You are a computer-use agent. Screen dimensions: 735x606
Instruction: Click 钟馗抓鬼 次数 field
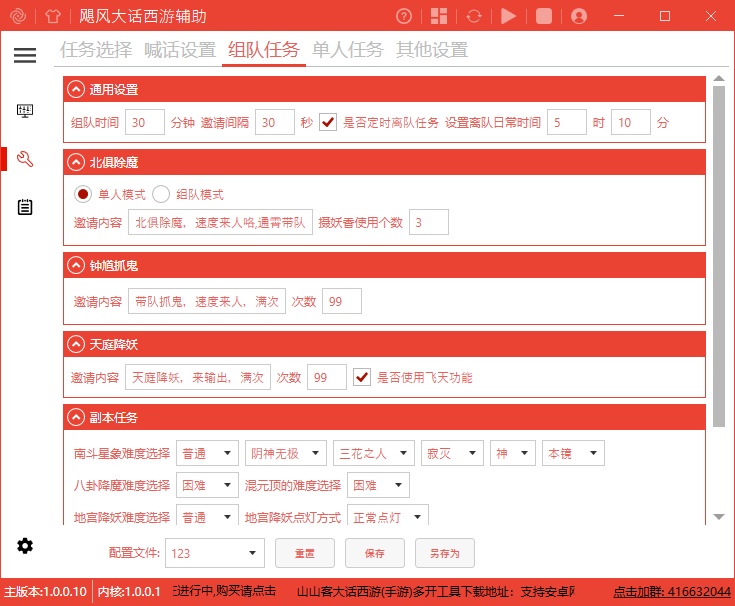342,301
